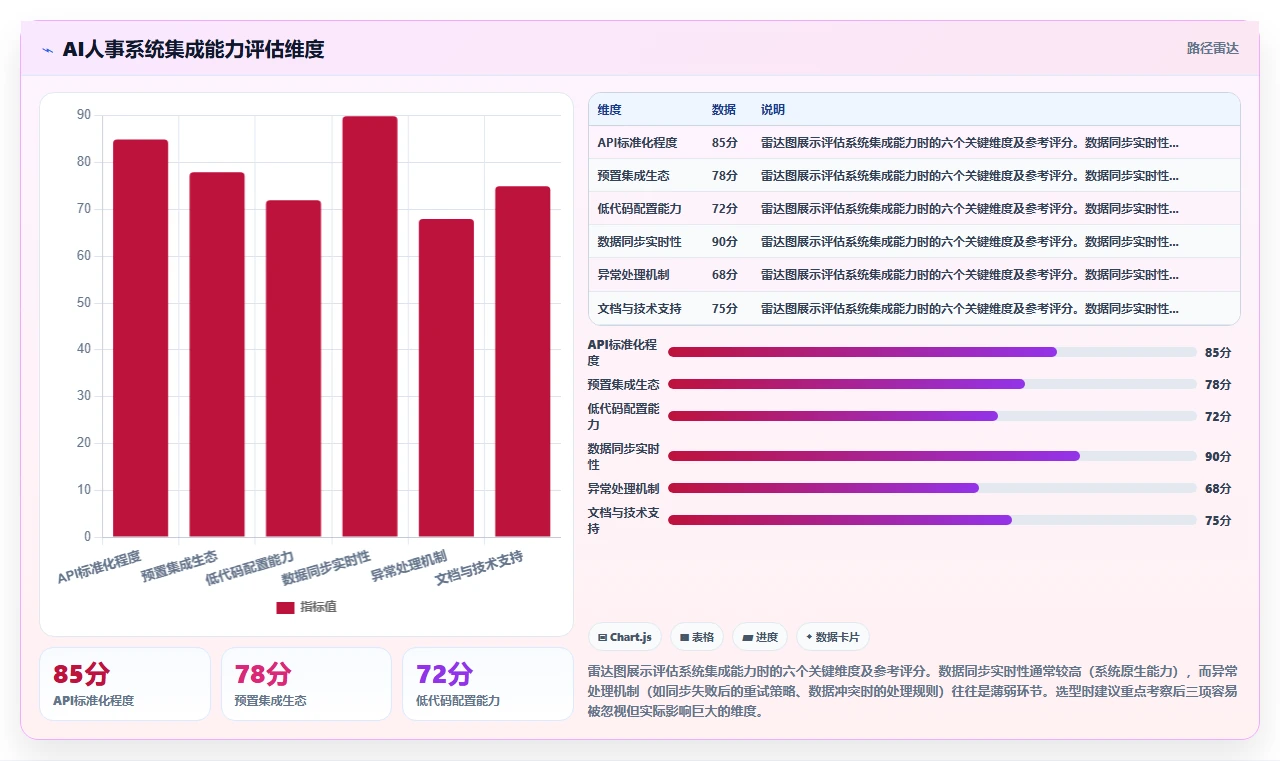Click the 预置集成生态 progress bar

(932, 384)
